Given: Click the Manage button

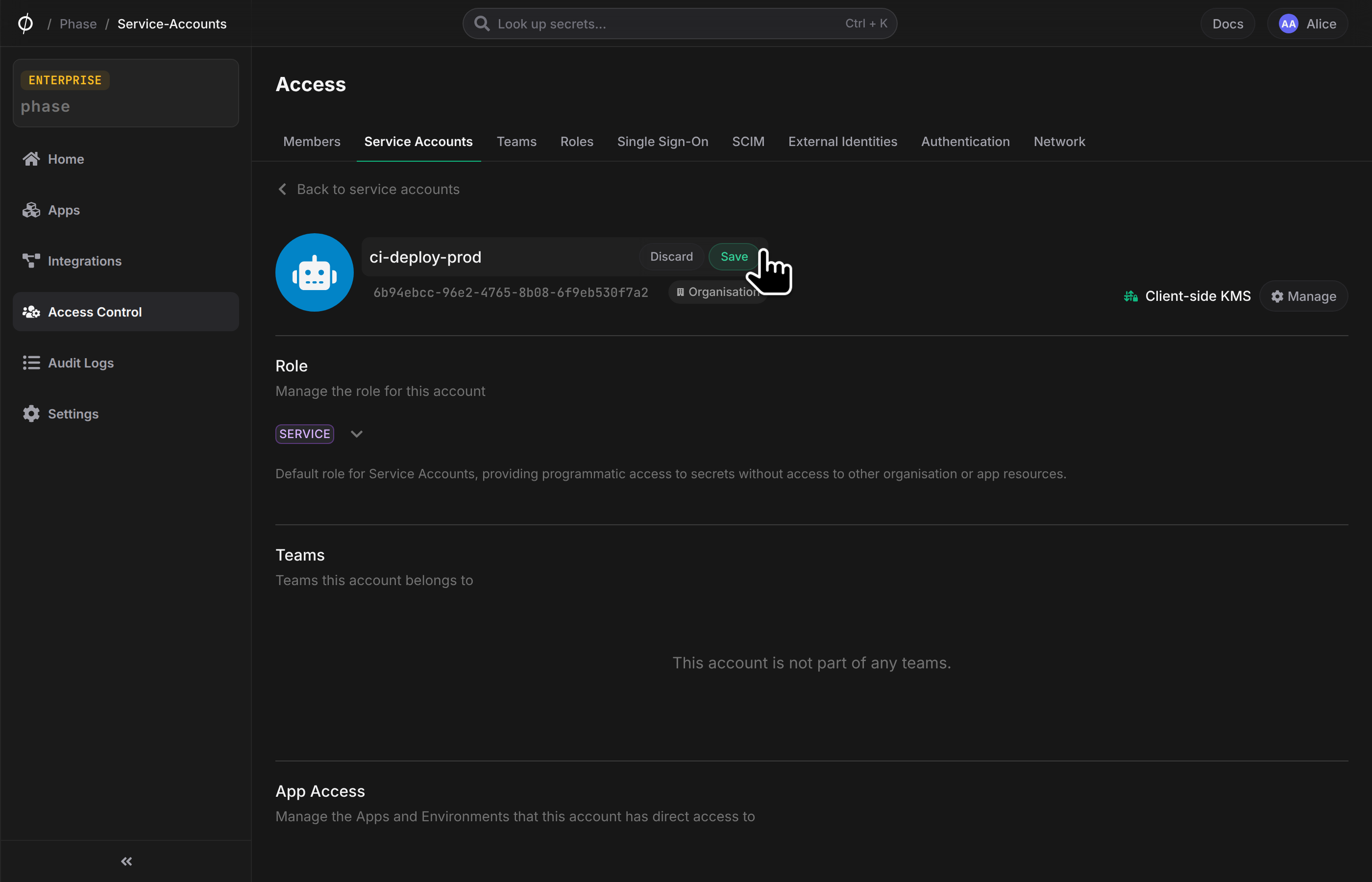Looking at the screenshot, I should (1303, 296).
